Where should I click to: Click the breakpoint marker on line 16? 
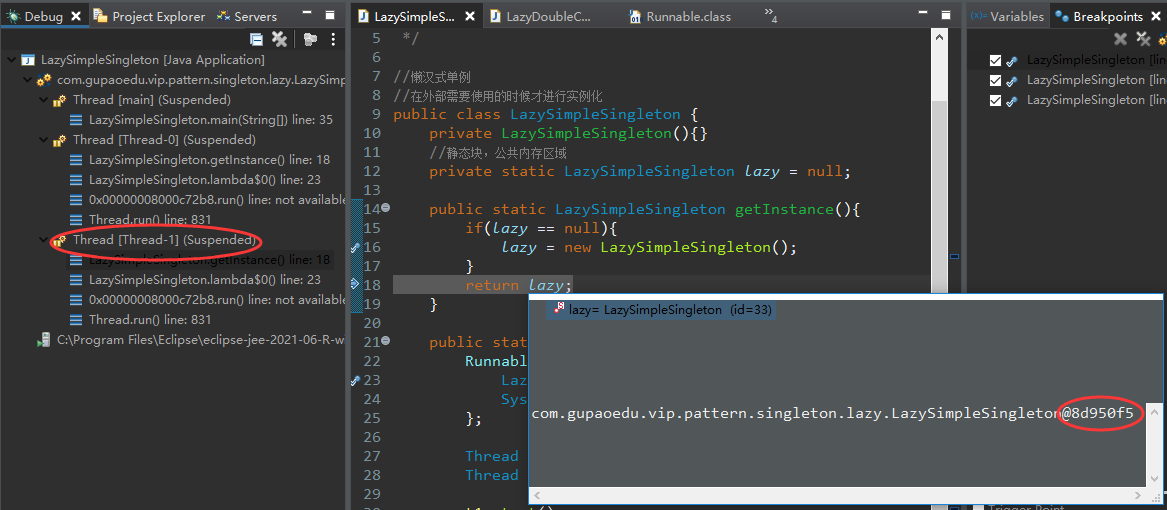[x=355, y=247]
